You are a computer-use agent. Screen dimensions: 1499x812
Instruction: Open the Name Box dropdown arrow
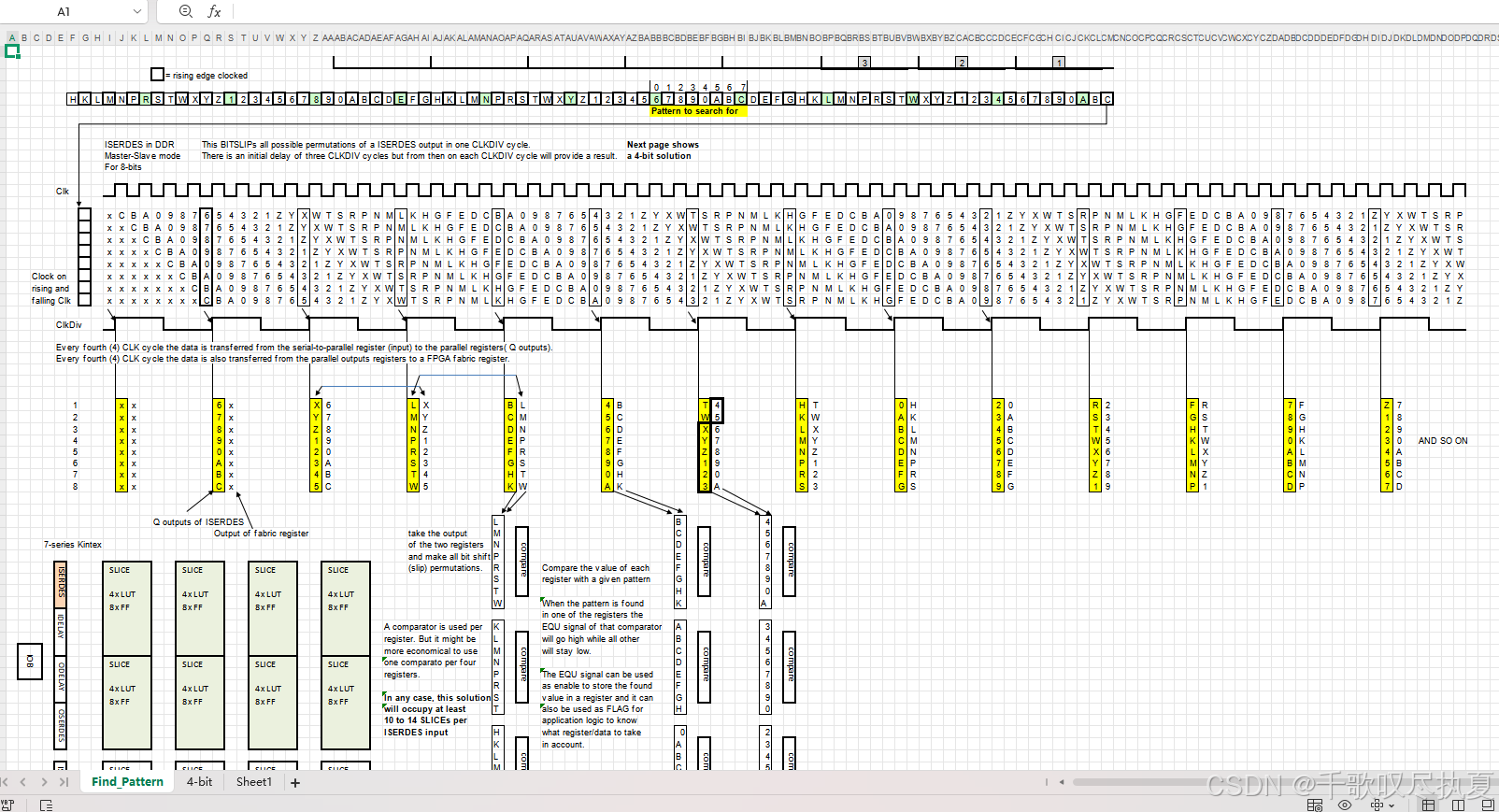[137, 11]
